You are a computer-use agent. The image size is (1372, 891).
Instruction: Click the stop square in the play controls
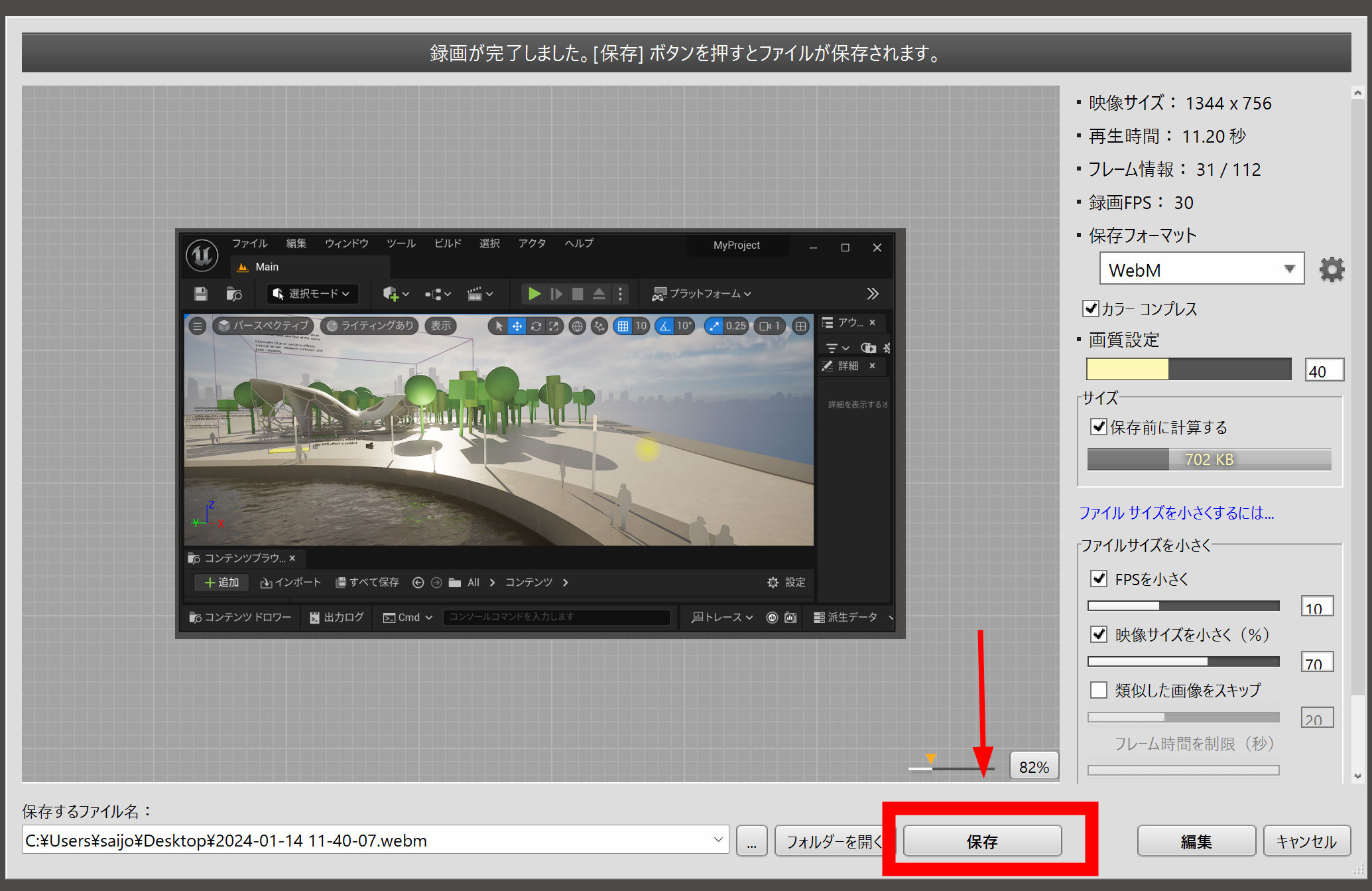pos(578,294)
